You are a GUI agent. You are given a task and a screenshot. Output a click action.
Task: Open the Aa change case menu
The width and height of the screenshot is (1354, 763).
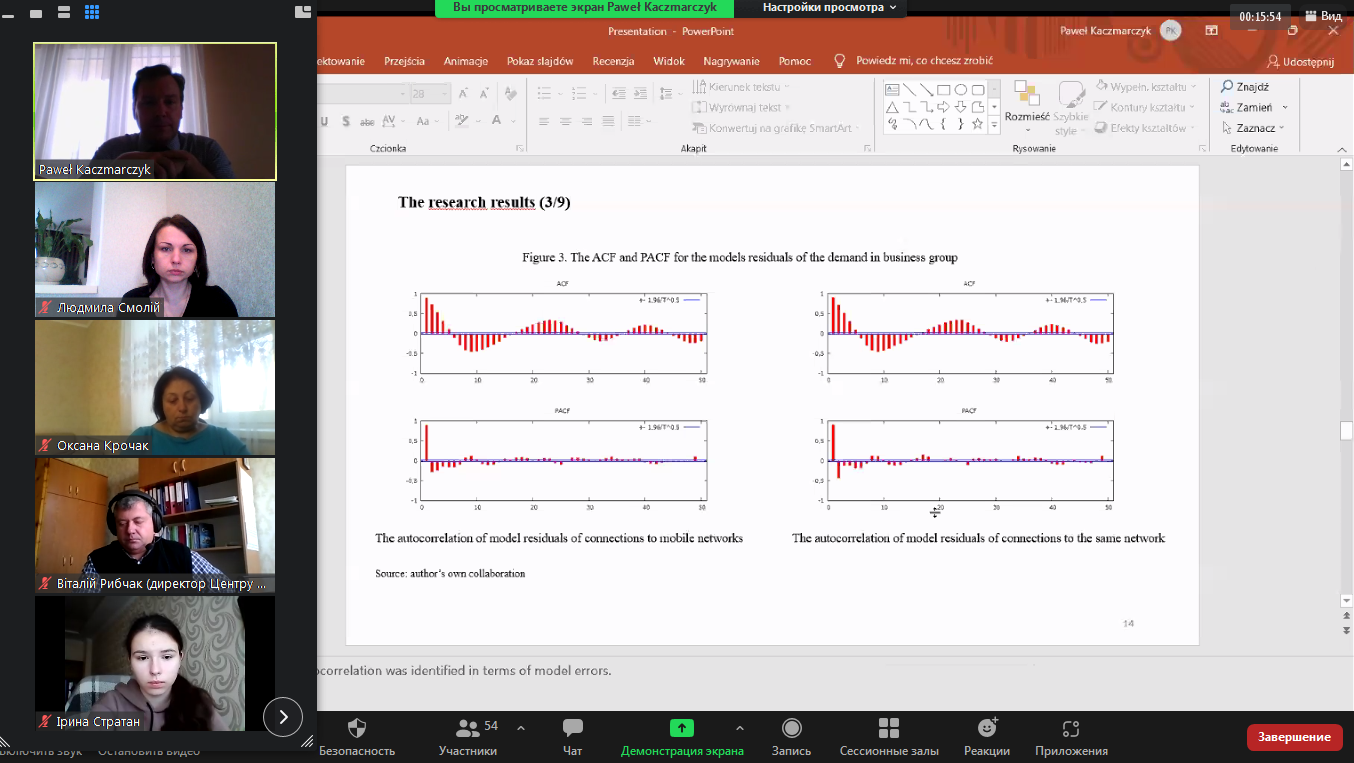pos(427,121)
